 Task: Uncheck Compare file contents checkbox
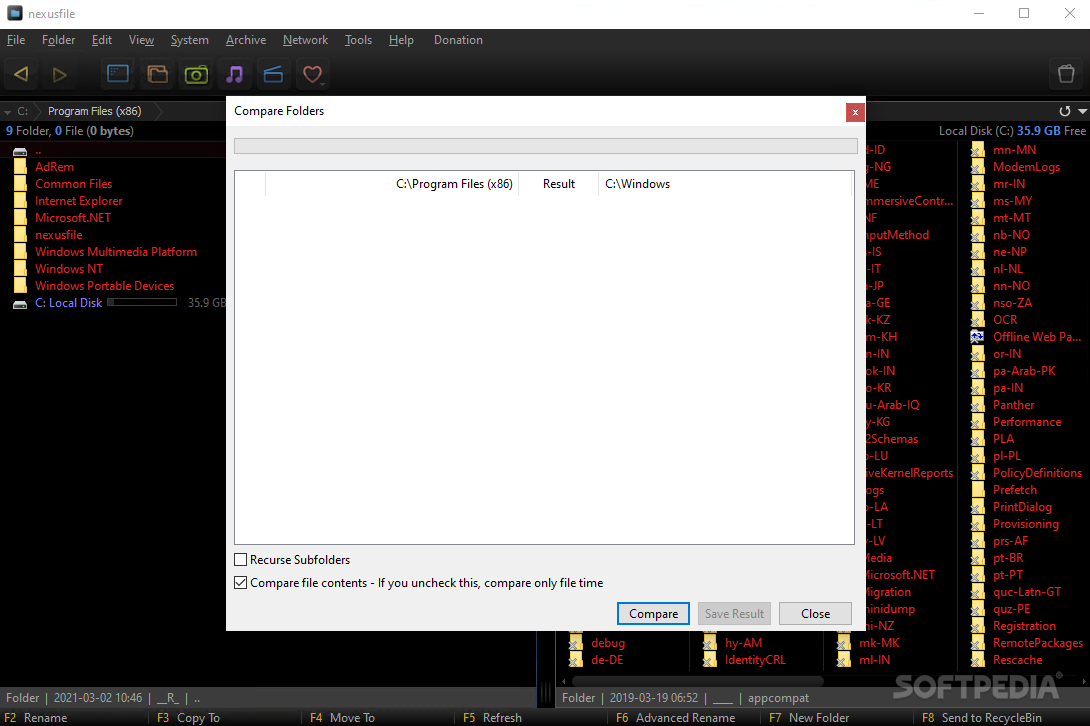pos(241,583)
